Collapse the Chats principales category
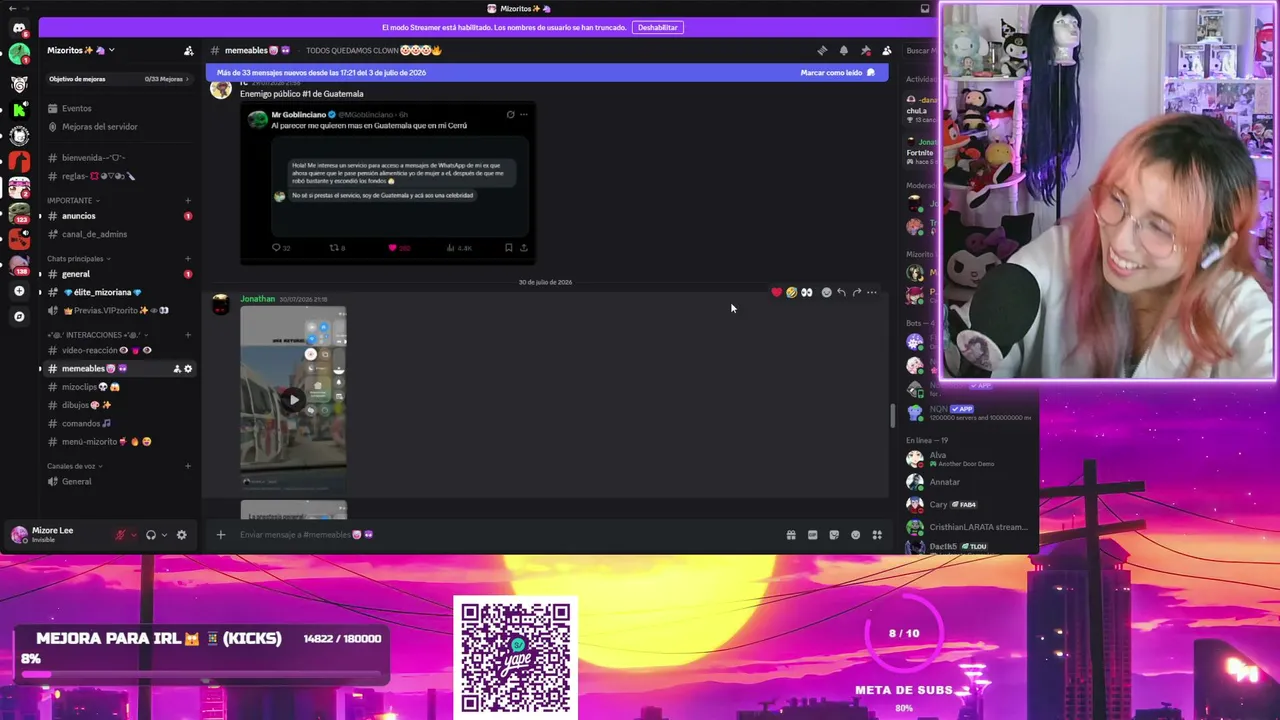1280x720 pixels. click(79, 259)
